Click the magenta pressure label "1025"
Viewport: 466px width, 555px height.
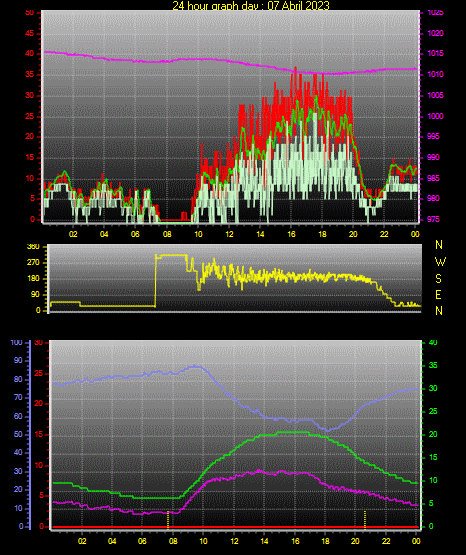pos(435,12)
